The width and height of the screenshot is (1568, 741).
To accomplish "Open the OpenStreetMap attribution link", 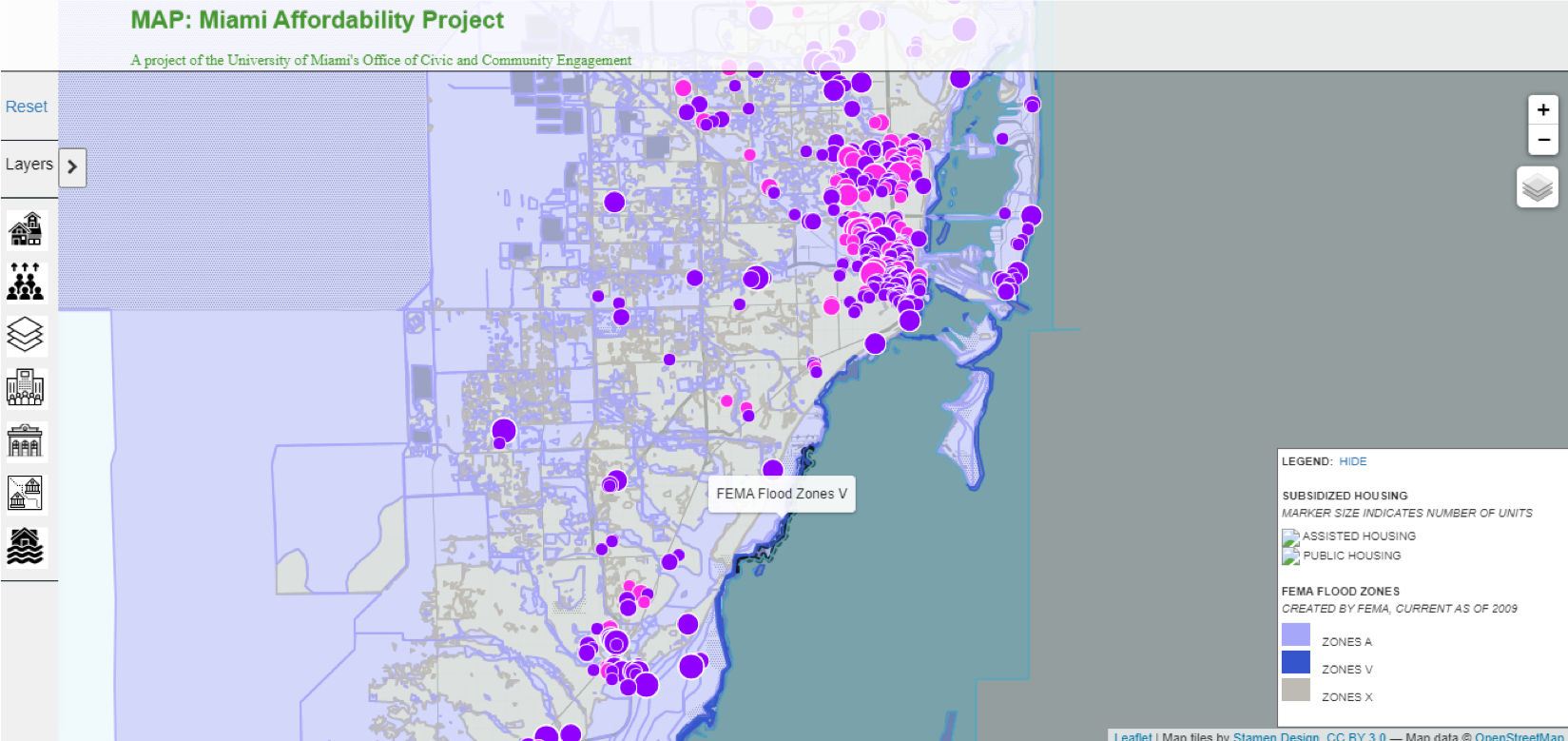I will click(x=1520, y=736).
